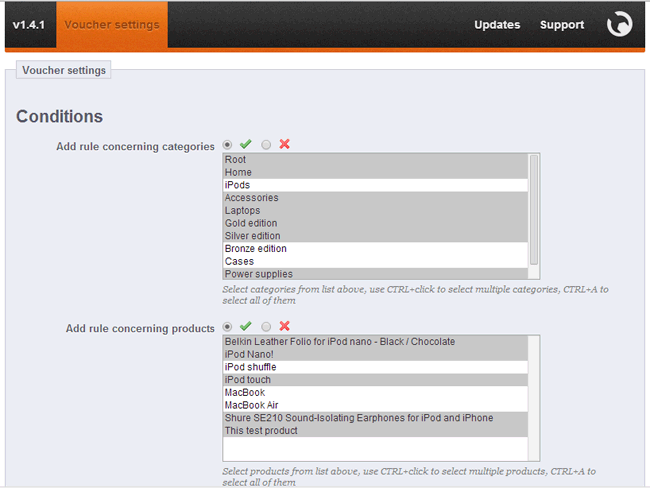The image size is (650, 488).
Task: Click the round logo icon in header
Action: pos(620,25)
